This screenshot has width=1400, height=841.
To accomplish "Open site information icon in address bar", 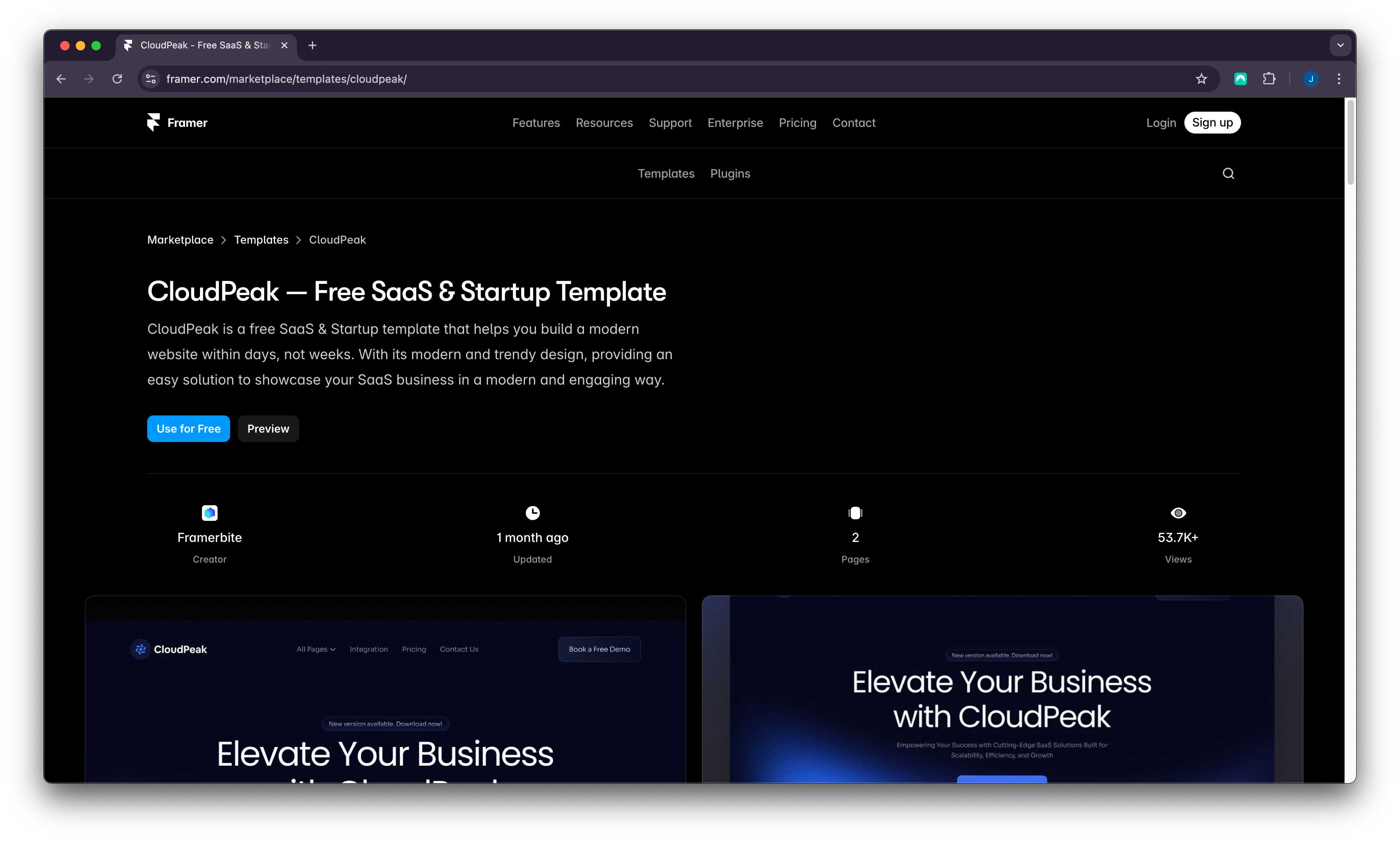I will [151, 79].
